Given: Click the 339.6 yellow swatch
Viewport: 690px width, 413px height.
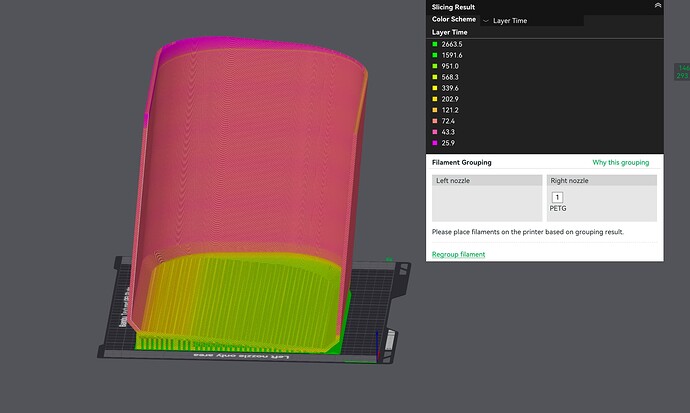Looking at the screenshot, I should [435, 88].
